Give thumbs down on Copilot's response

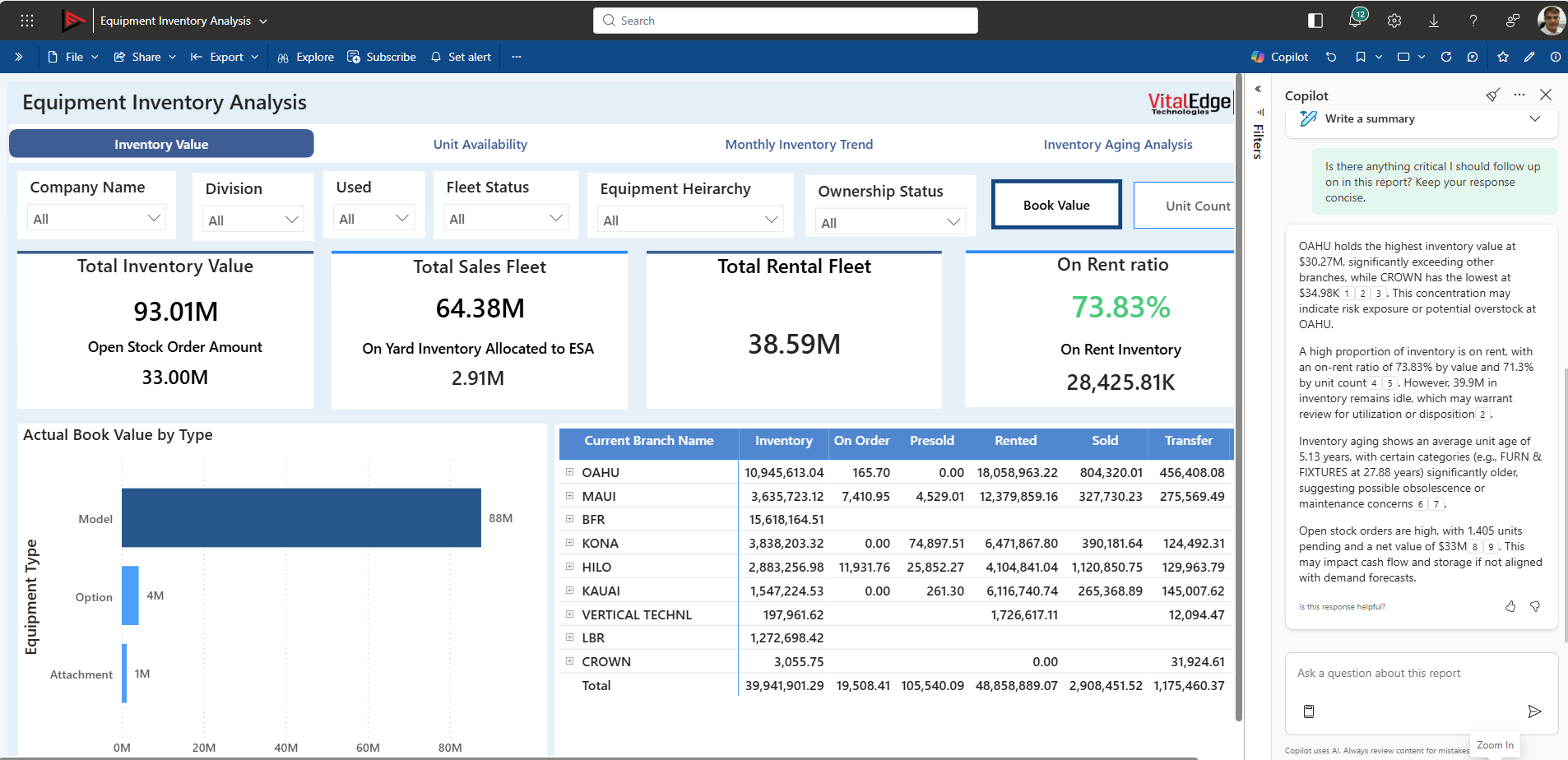click(1536, 606)
